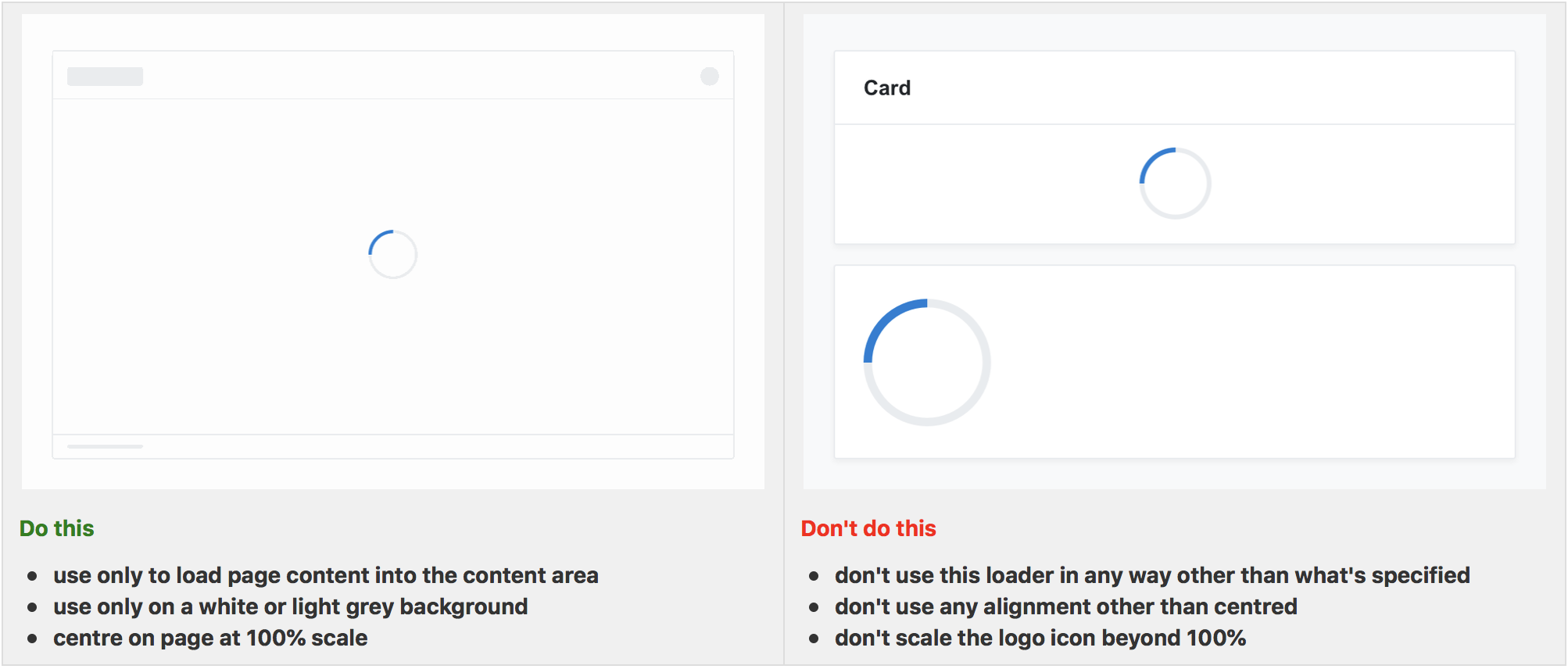Viewport: 1568px width, 669px height.
Task: Click the "centre on page at 100% scale" text
Action: click(210, 638)
